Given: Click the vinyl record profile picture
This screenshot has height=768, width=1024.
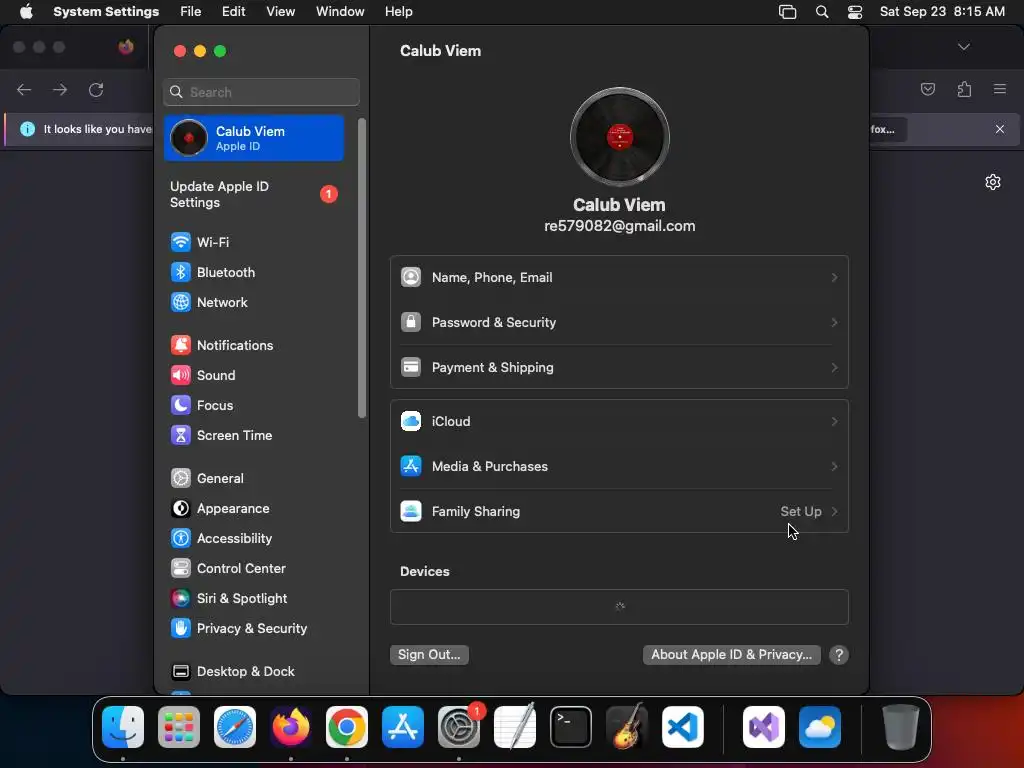Looking at the screenshot, I should [x=619, y=137].
